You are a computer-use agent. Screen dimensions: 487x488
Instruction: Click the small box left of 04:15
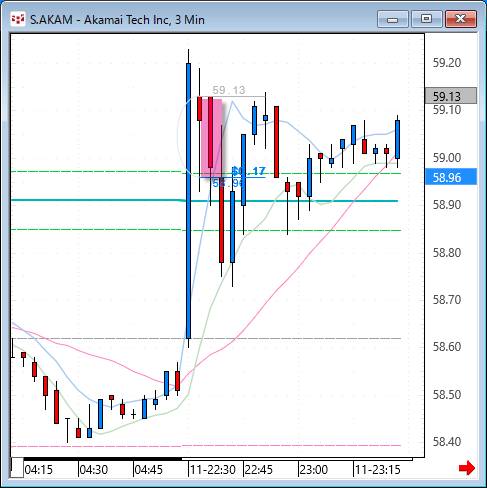17,468
